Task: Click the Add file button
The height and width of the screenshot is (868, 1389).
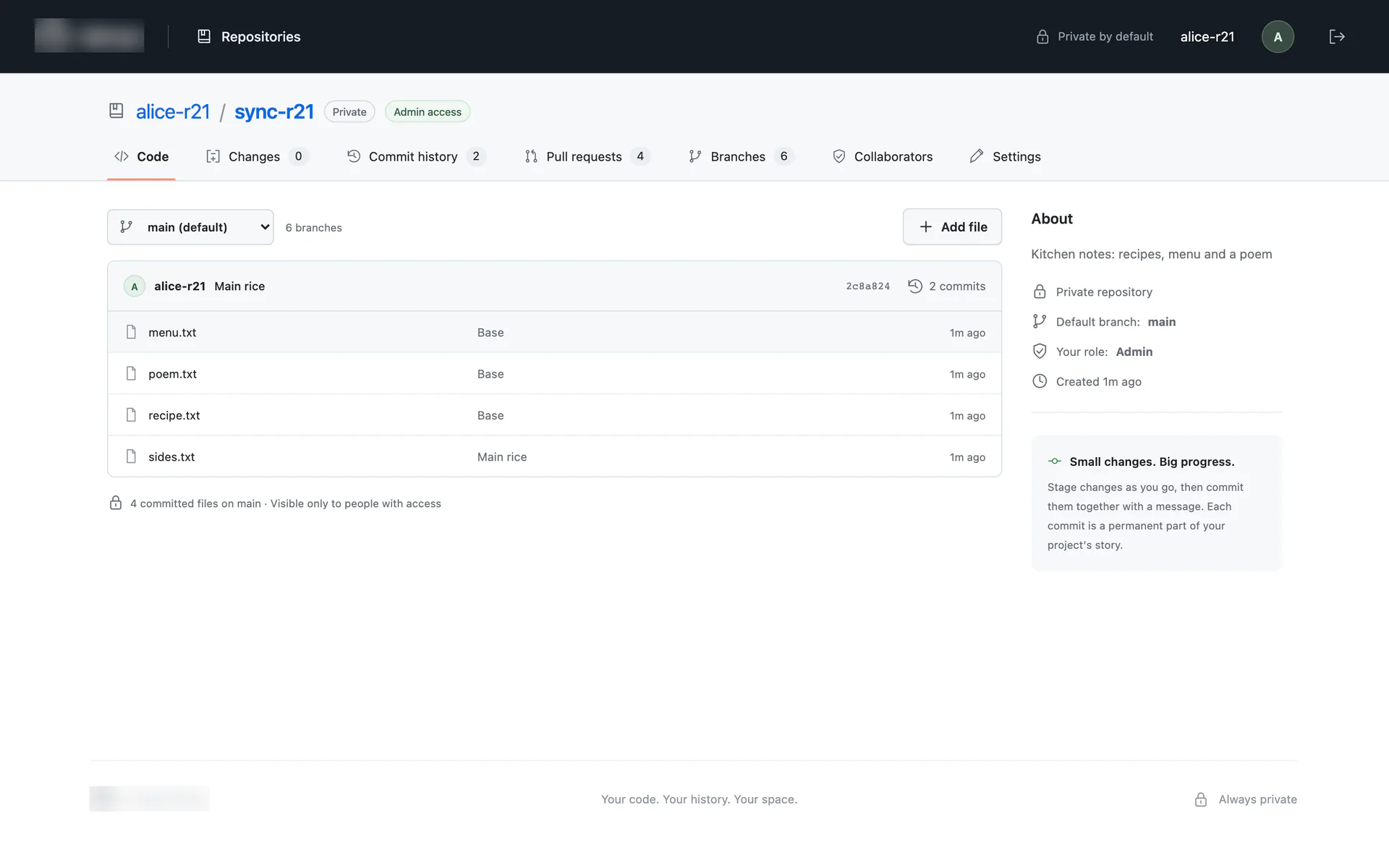Action: [952, 227]
